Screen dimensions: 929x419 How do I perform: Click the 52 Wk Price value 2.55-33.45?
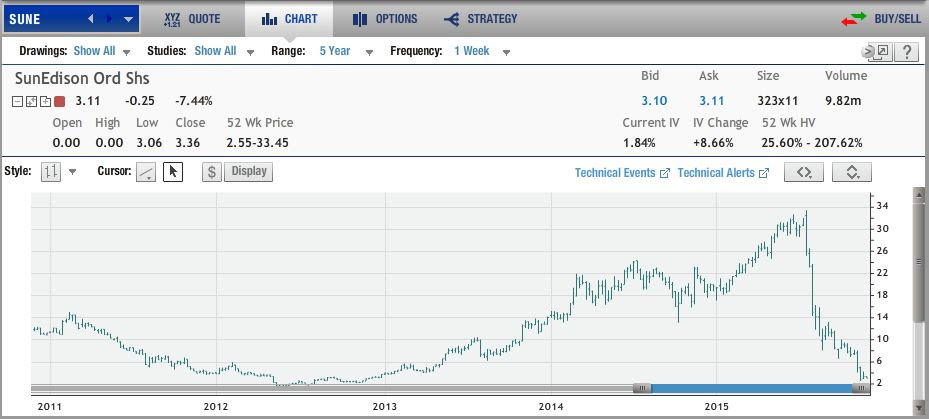coord(257,143)
